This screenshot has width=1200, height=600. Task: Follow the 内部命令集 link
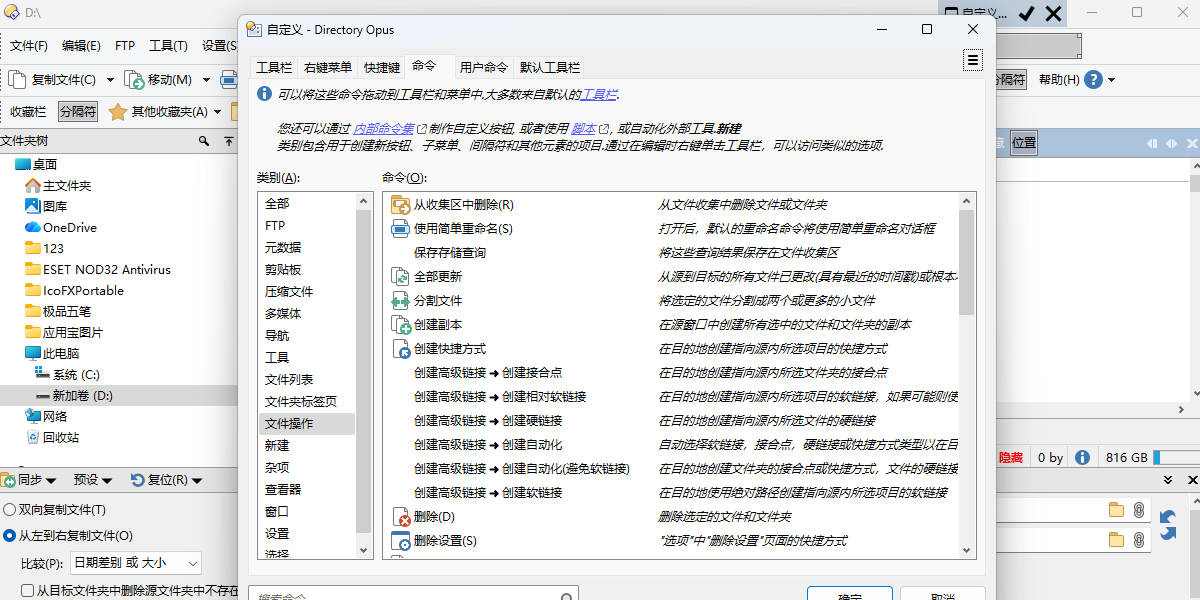click(384, 129)
